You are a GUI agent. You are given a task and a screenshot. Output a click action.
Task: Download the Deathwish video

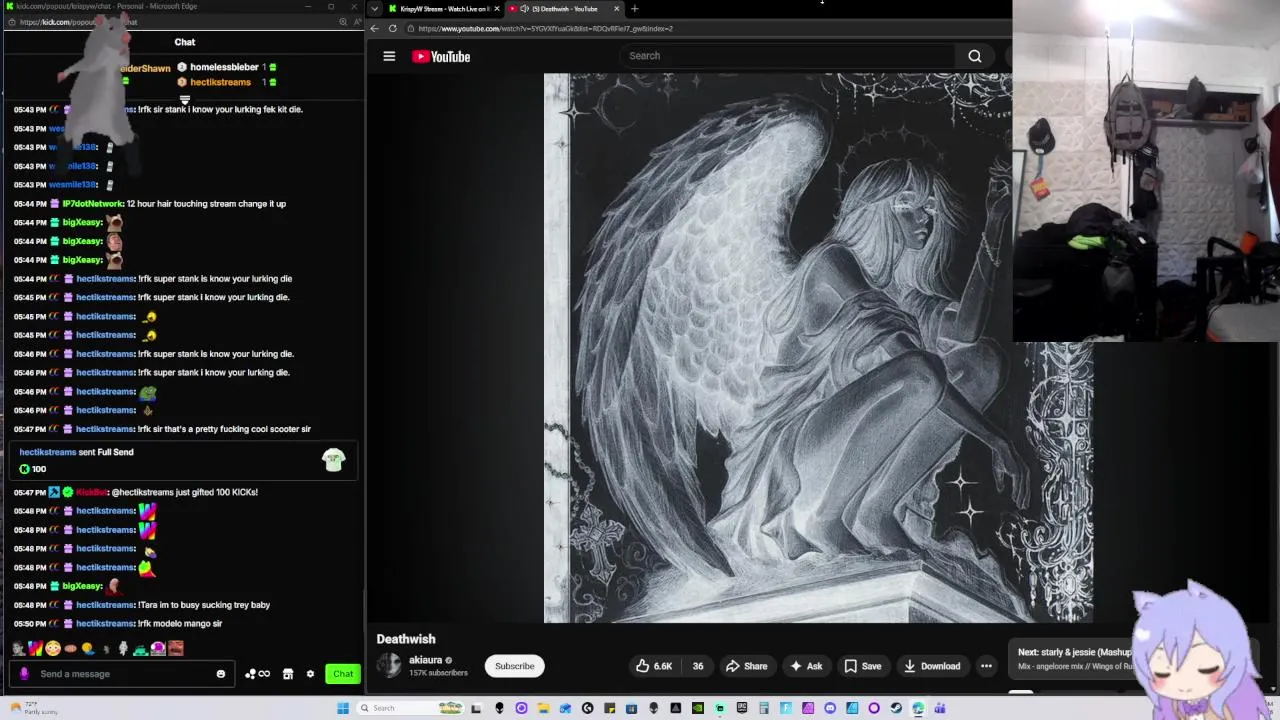(x=931, y=666)
